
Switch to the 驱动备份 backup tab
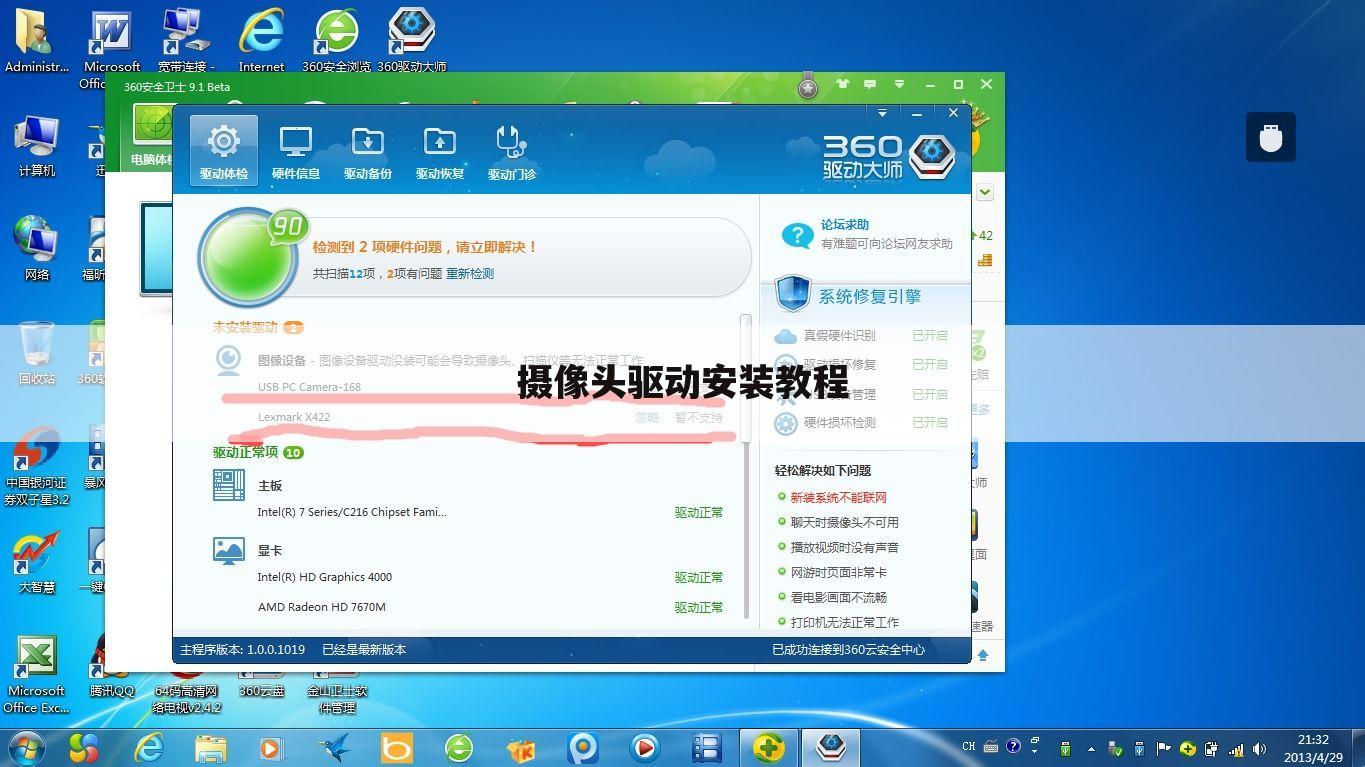[x=367, y=151]
